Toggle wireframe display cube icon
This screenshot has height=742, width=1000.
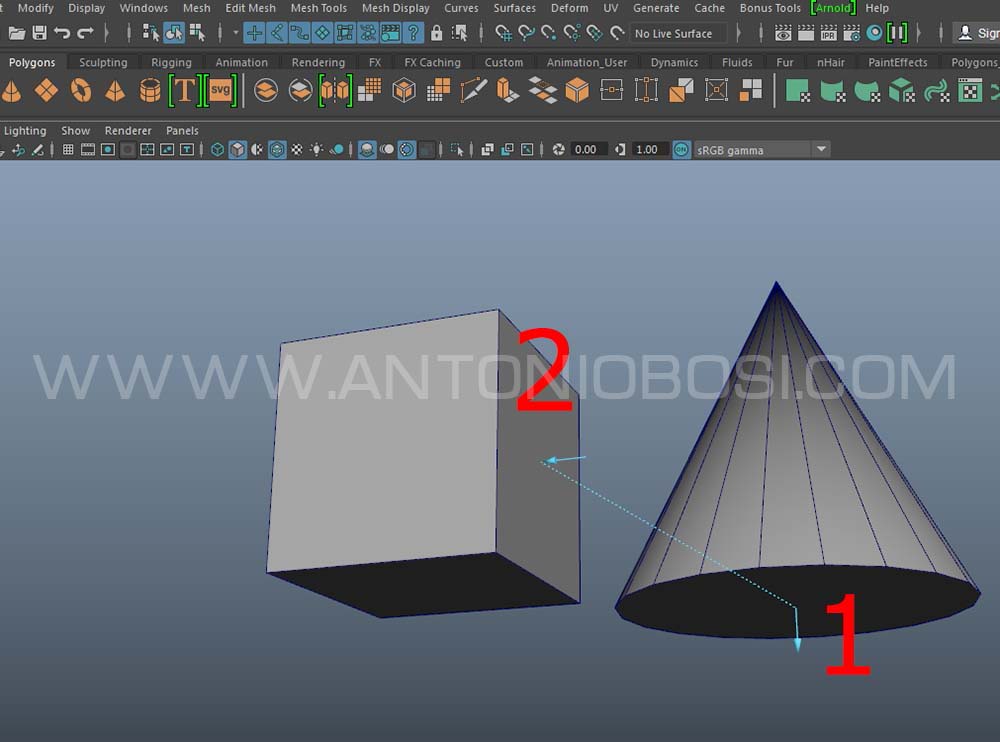click(x=217, y=150)
